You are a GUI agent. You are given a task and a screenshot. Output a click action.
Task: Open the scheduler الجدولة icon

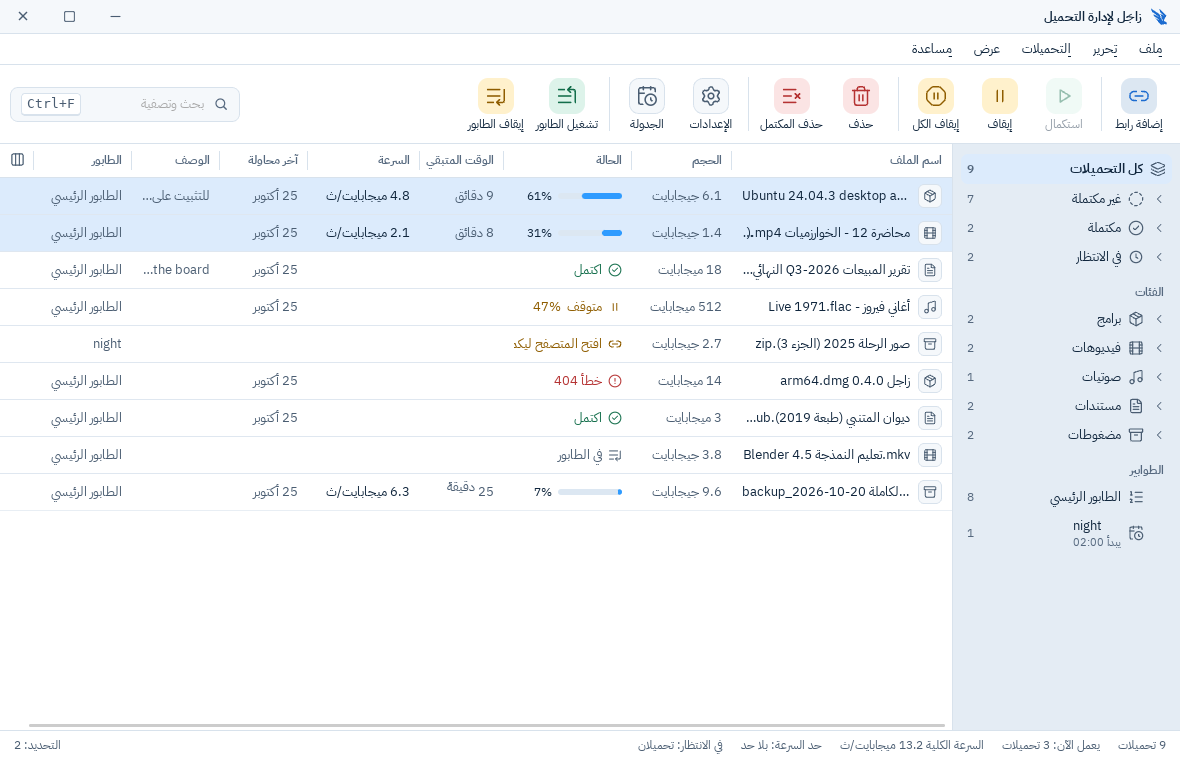click(x=646, y=96)
